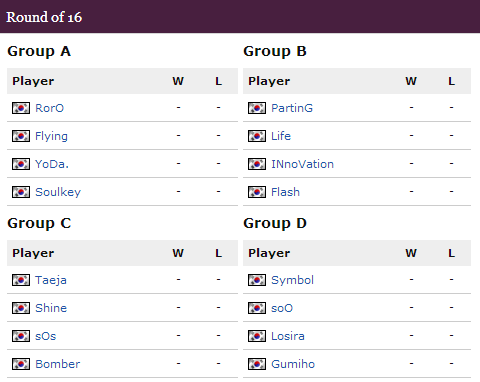The image size is (480, 382).
Task: Click the Group D heading
Action: 275,224
